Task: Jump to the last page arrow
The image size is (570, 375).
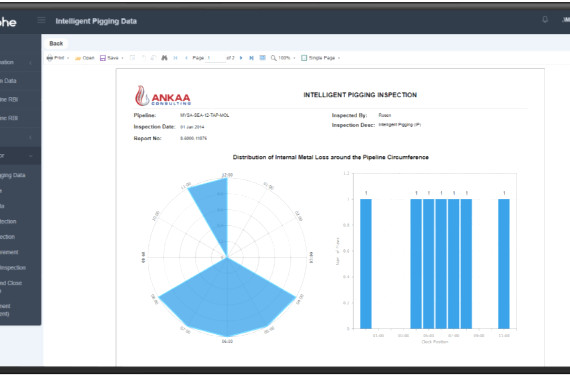Action: click(x=251, y=58)
